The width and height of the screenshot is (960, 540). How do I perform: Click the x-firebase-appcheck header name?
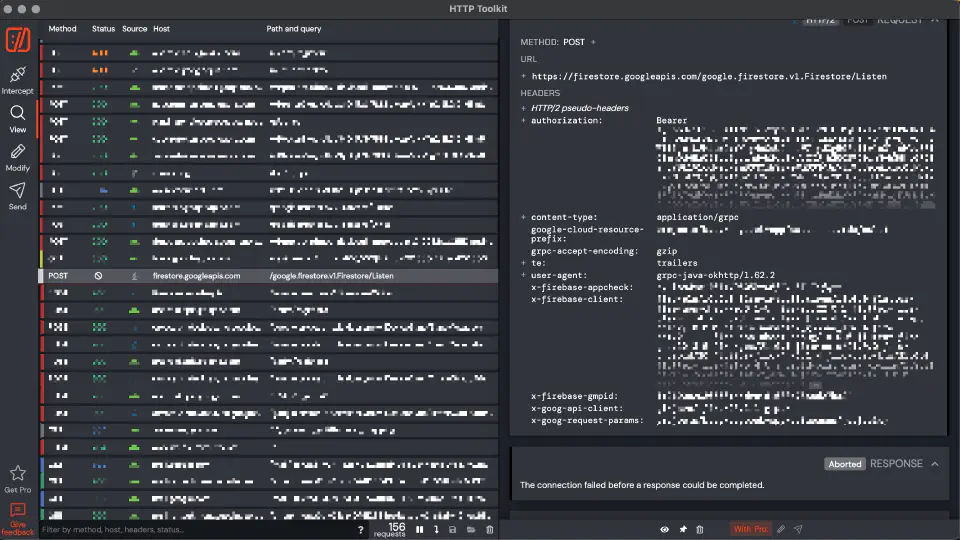(x=582, y=287)
